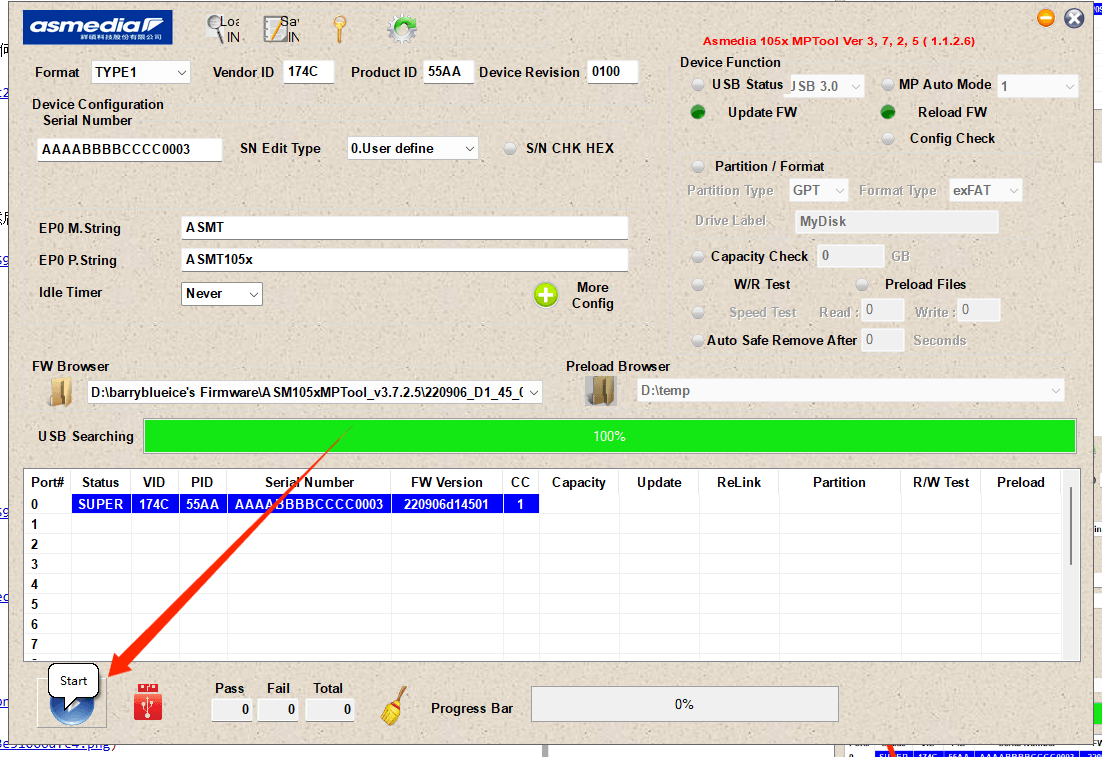Open the FW Browser folder icon
This screenshot has width=1102, height=757.
pyautogui.click(x=60, y=392)
